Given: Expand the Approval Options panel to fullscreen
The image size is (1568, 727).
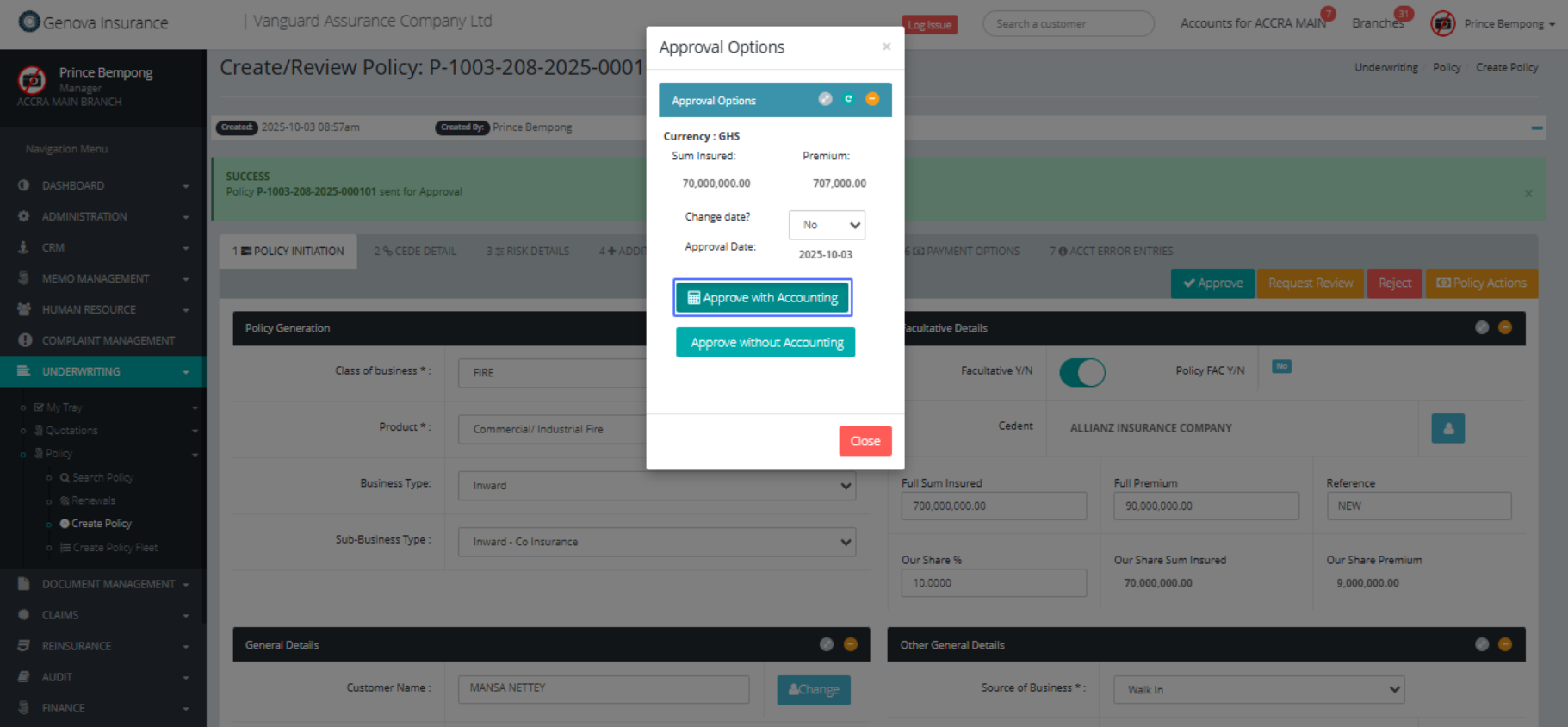Looking at the screenshot, I should [x=825, y=99].
